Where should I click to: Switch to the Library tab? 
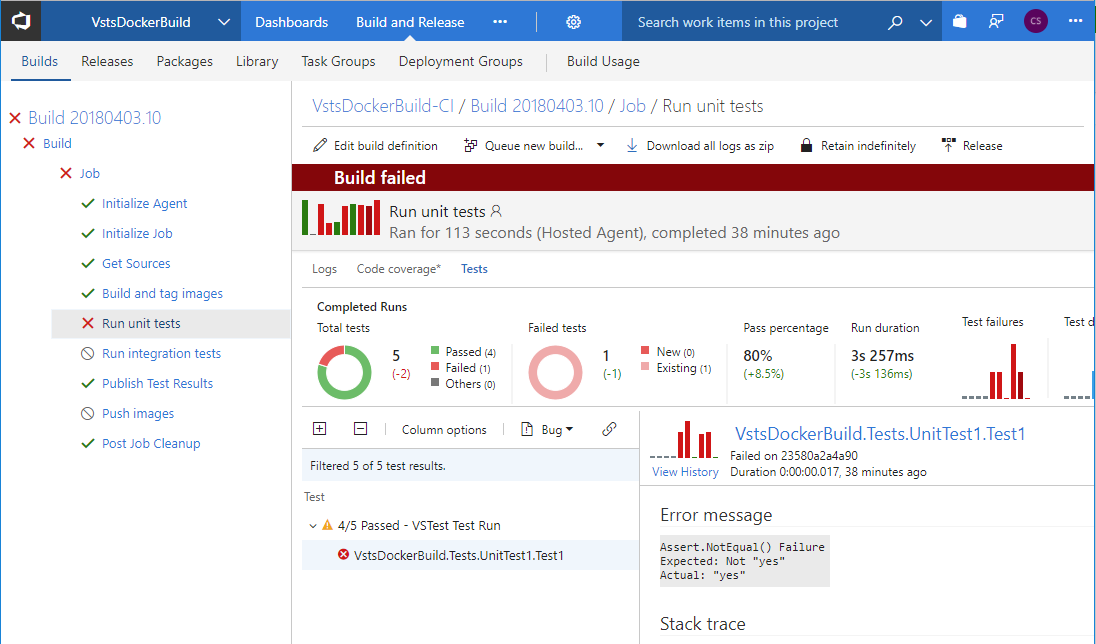pyautogui.click(x=257, y=62)
